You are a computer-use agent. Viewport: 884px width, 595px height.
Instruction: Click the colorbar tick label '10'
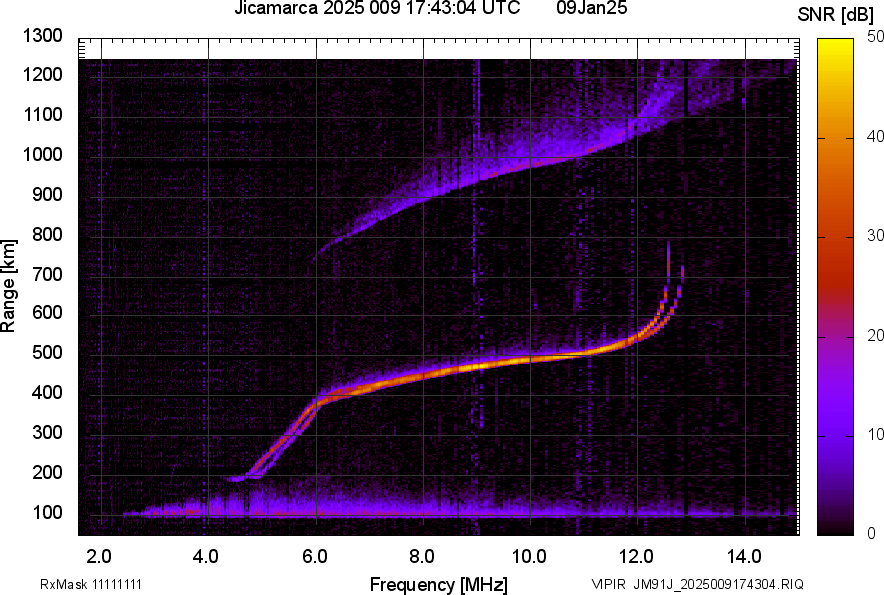point(876,434)
